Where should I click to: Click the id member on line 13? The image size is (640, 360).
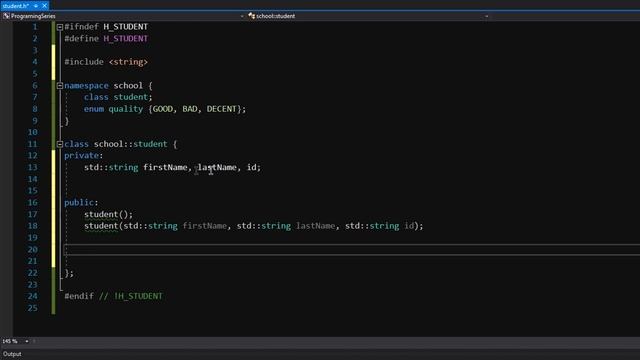(x=252, y=167)
